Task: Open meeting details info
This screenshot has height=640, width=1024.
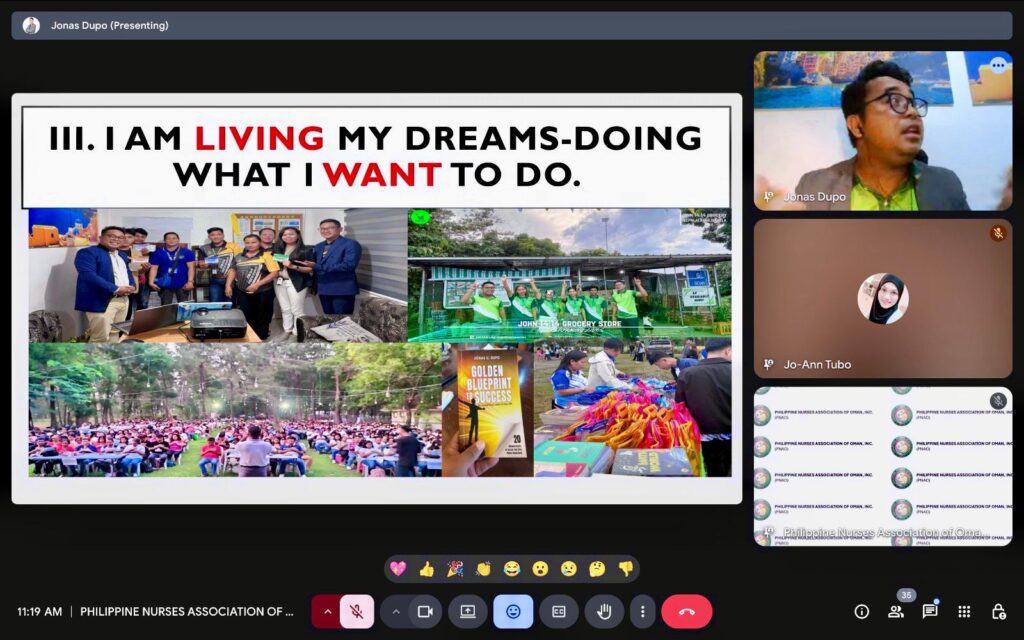Action: pyautogui.click(x=861, y=611)
